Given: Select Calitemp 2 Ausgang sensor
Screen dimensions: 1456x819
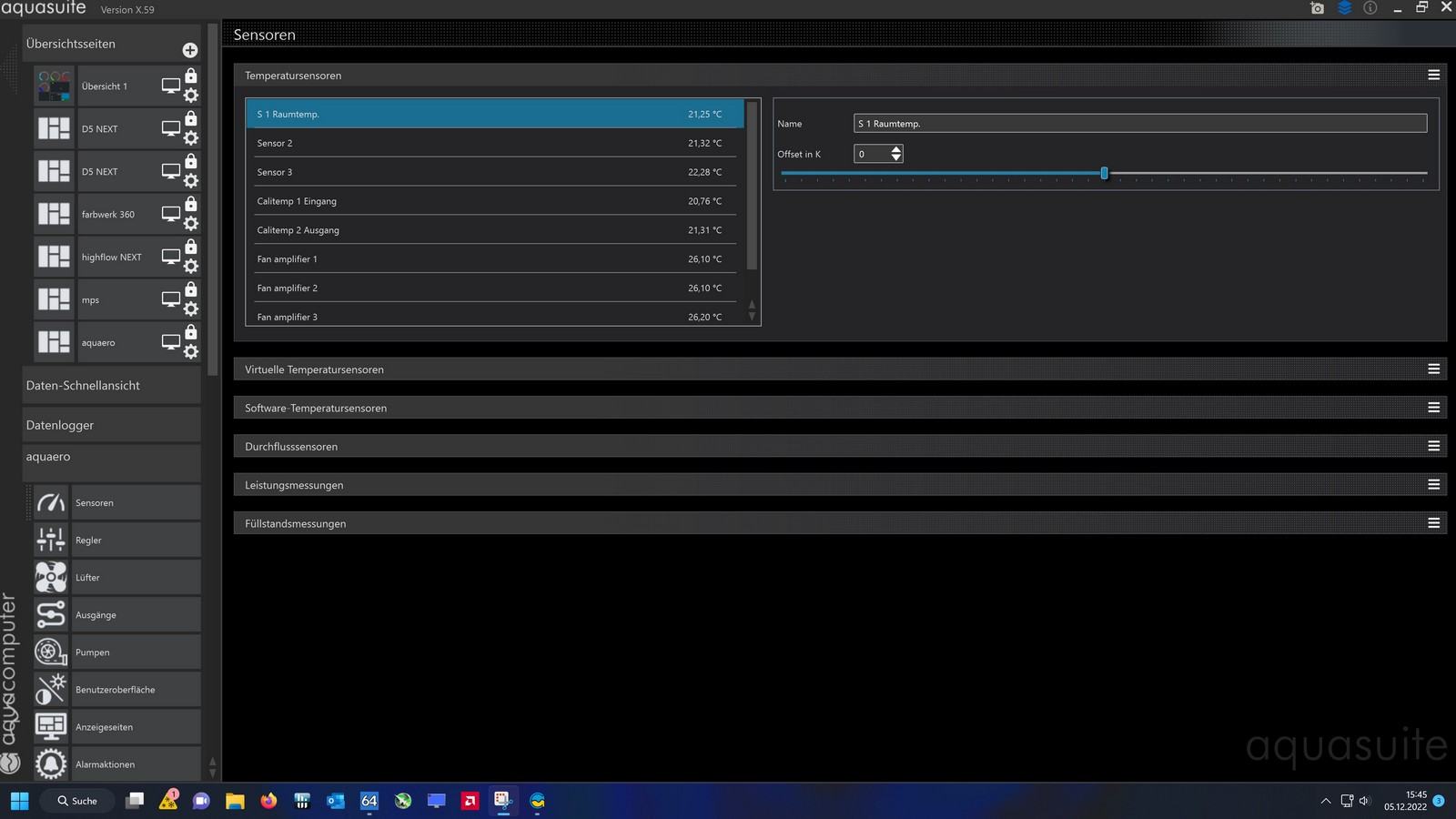Looking at the screenshot, I should tap(495, 230).
